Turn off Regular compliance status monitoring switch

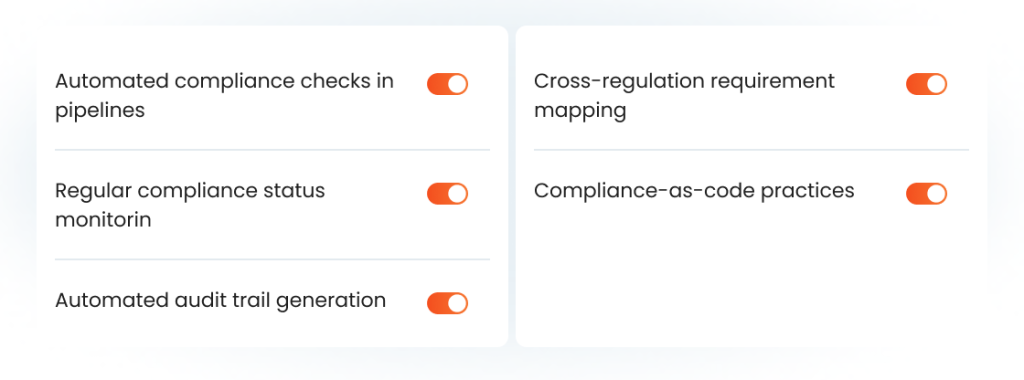click(x=447, y=194)
